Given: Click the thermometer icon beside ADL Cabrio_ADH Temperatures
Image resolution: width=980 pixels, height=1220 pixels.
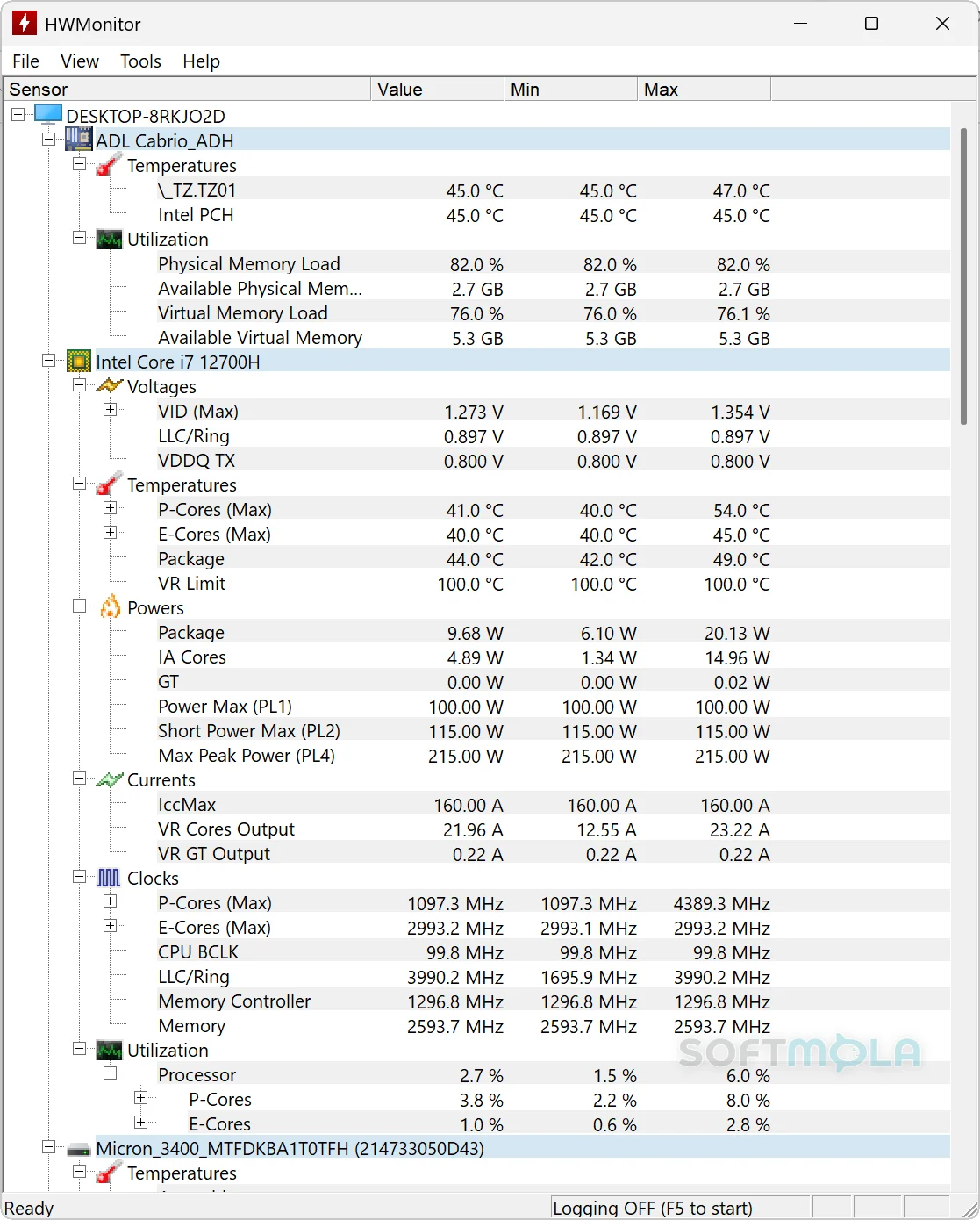Looking at the screenshot, I should [x=109, y=165].
